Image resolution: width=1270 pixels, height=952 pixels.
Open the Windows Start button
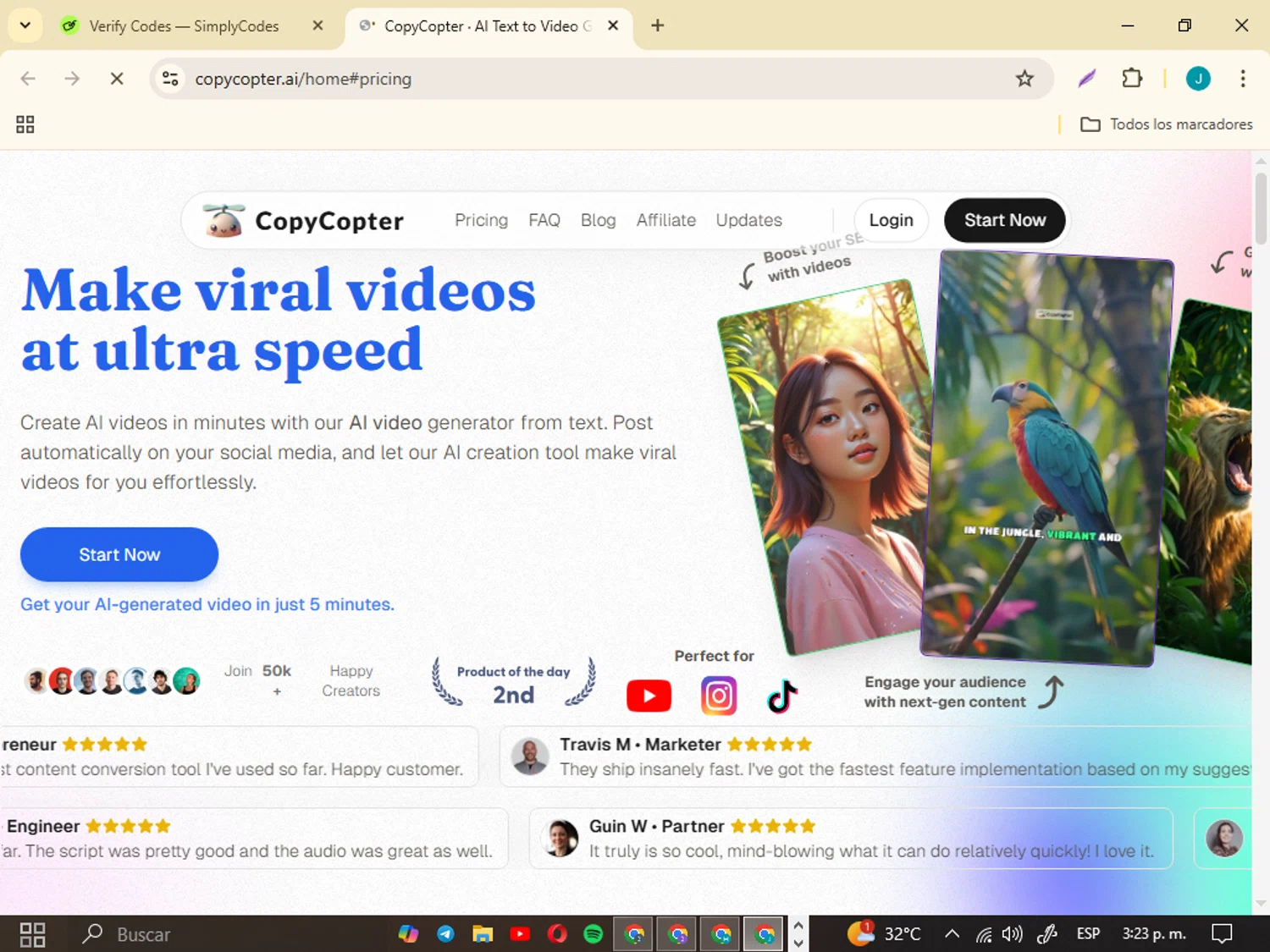pos(32,934)
